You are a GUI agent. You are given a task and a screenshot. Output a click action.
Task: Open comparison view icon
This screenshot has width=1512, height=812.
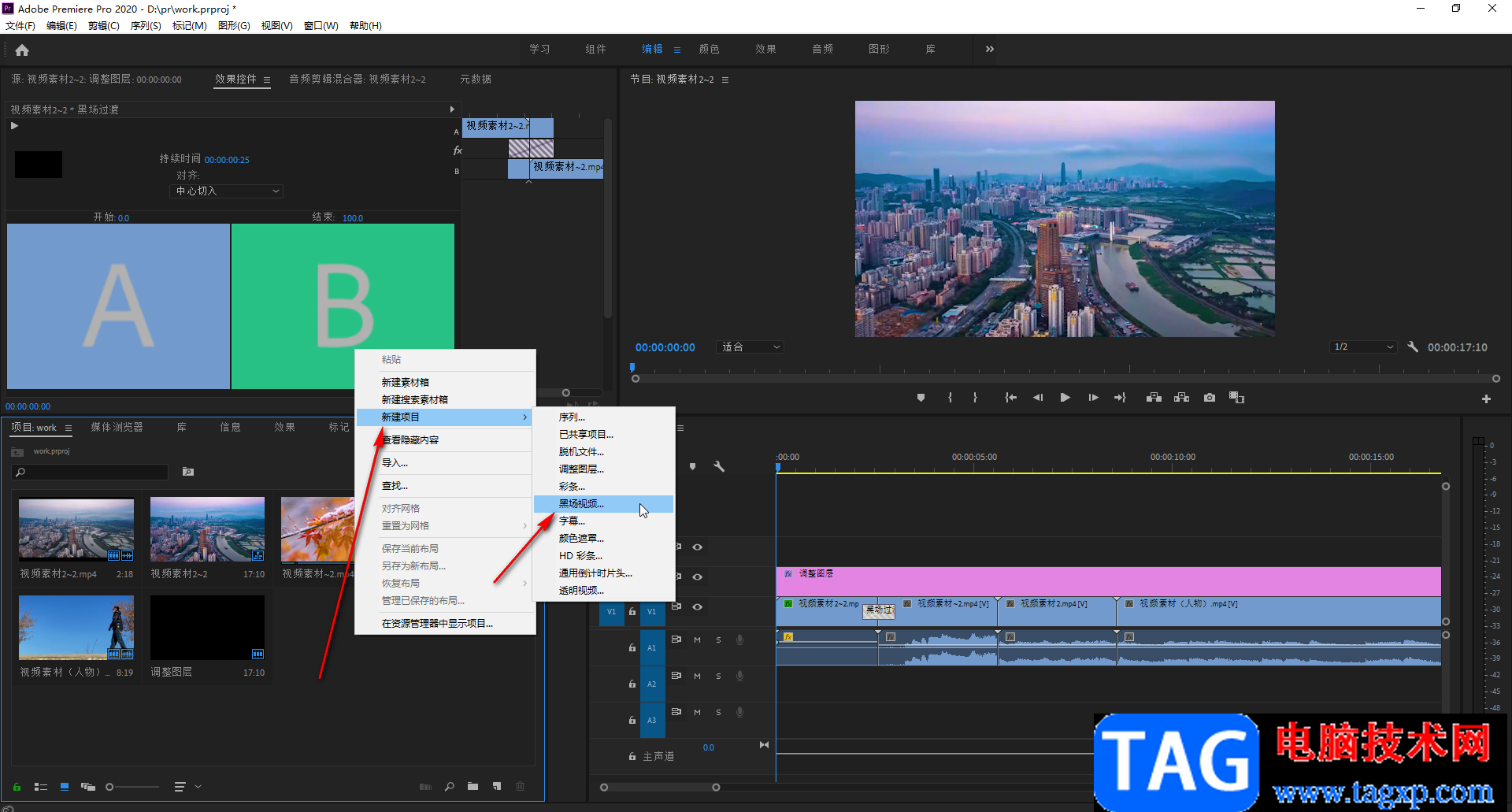tap(1237, 398)
